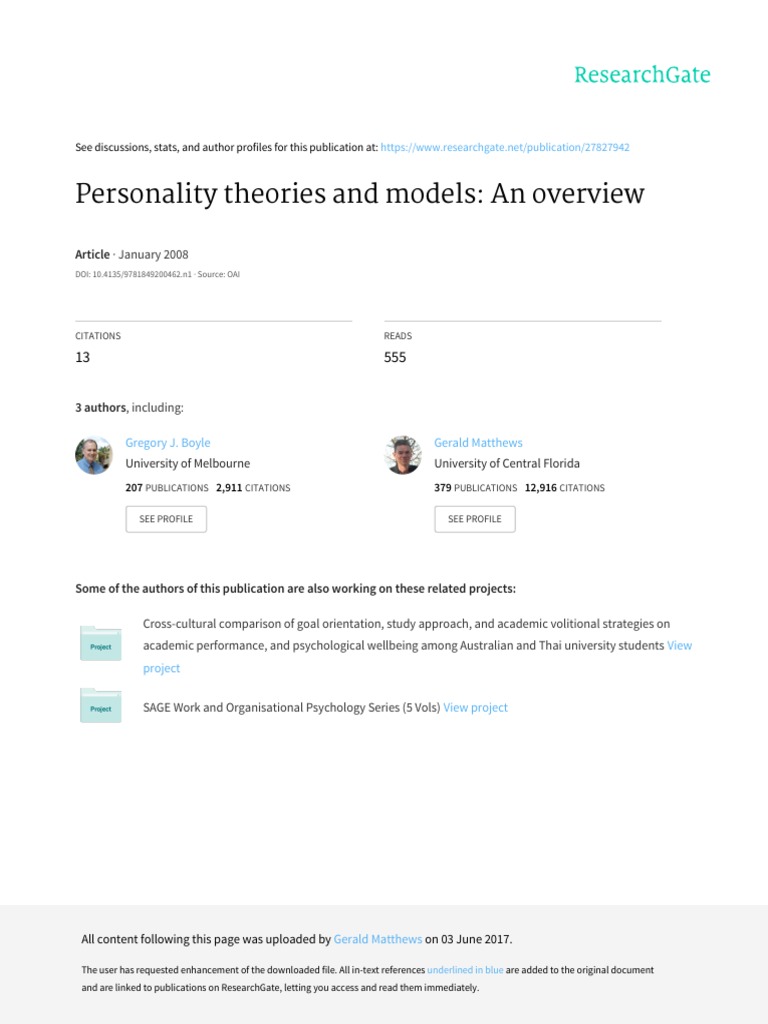Open the researchgate.net publication URL link
Viewport: 768px width, 1024px height.
tap(506, 147)
